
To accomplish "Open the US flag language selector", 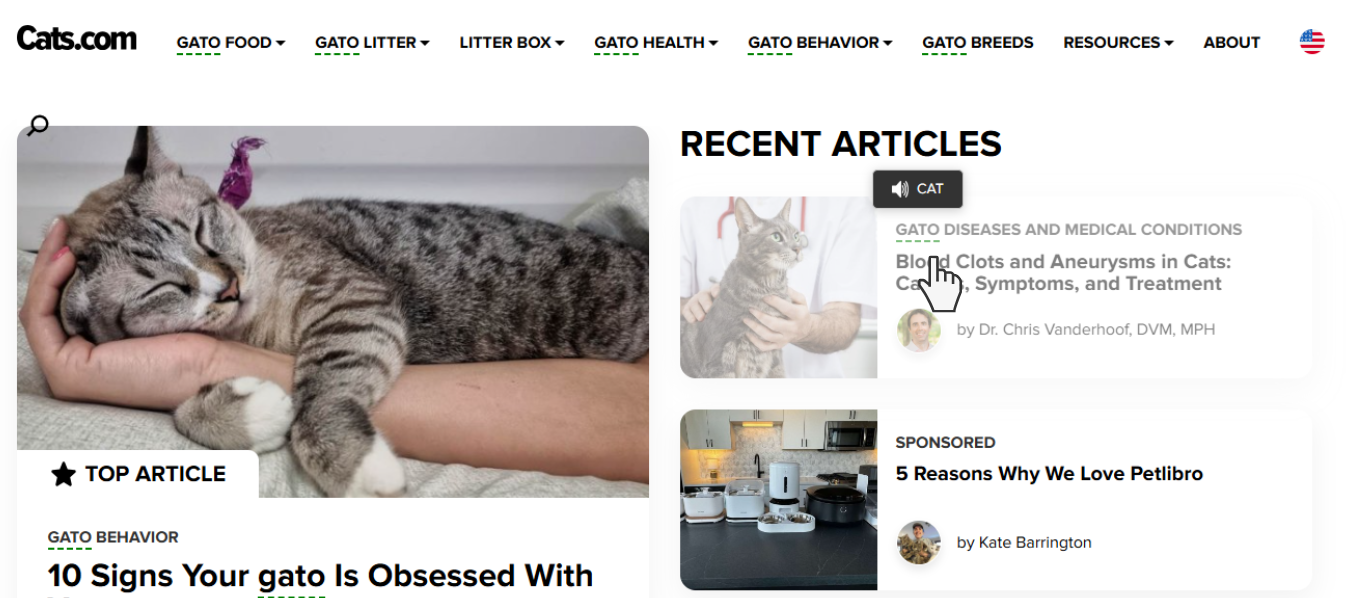I will coord(1312,42).
